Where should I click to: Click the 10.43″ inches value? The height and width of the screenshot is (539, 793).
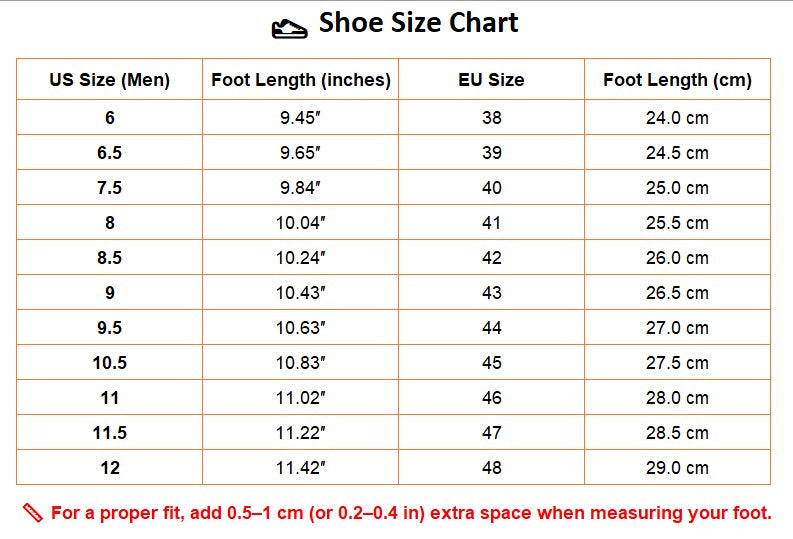click(x=300, y=292)
